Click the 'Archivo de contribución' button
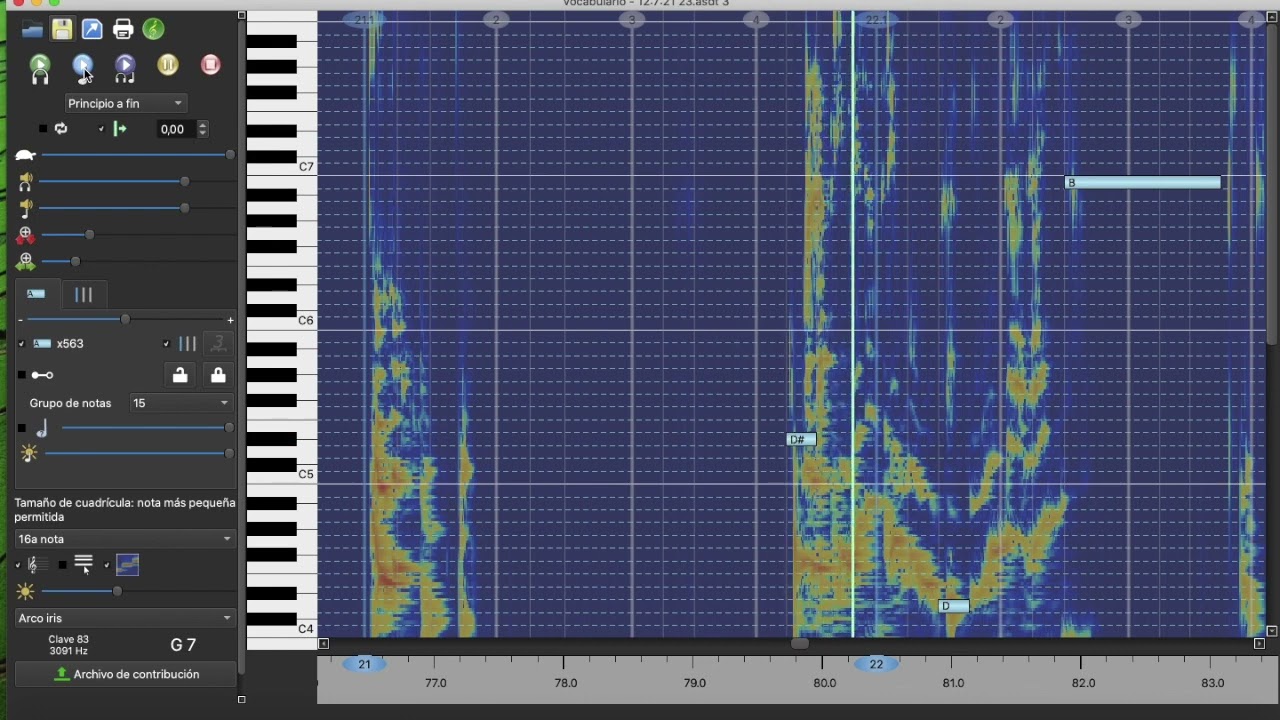Image resolution: width=1280 pixels, height=720 pixels. (x=126, y=675)
